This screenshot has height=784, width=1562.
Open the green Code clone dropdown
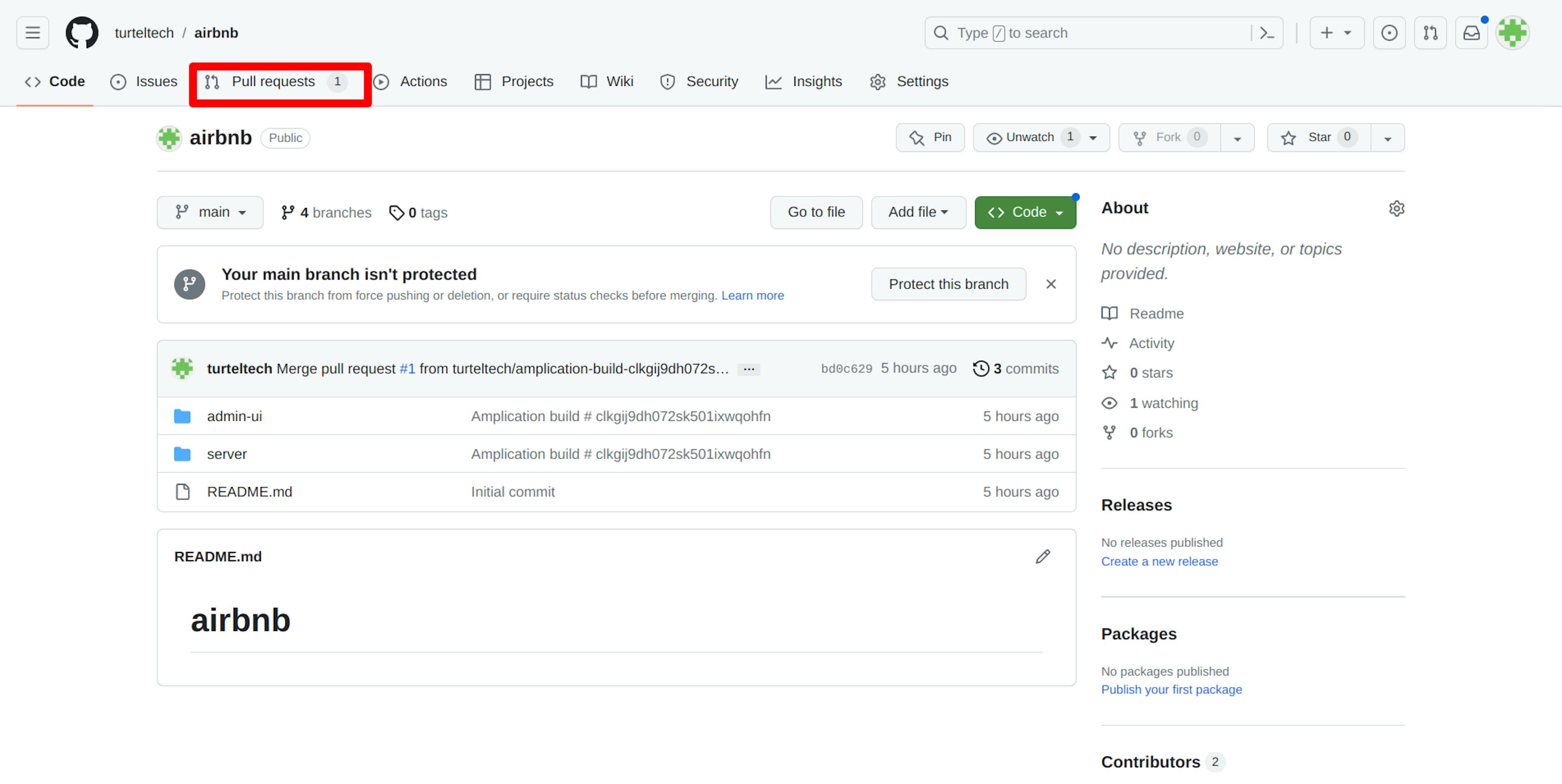click(x=1025, y=212)
